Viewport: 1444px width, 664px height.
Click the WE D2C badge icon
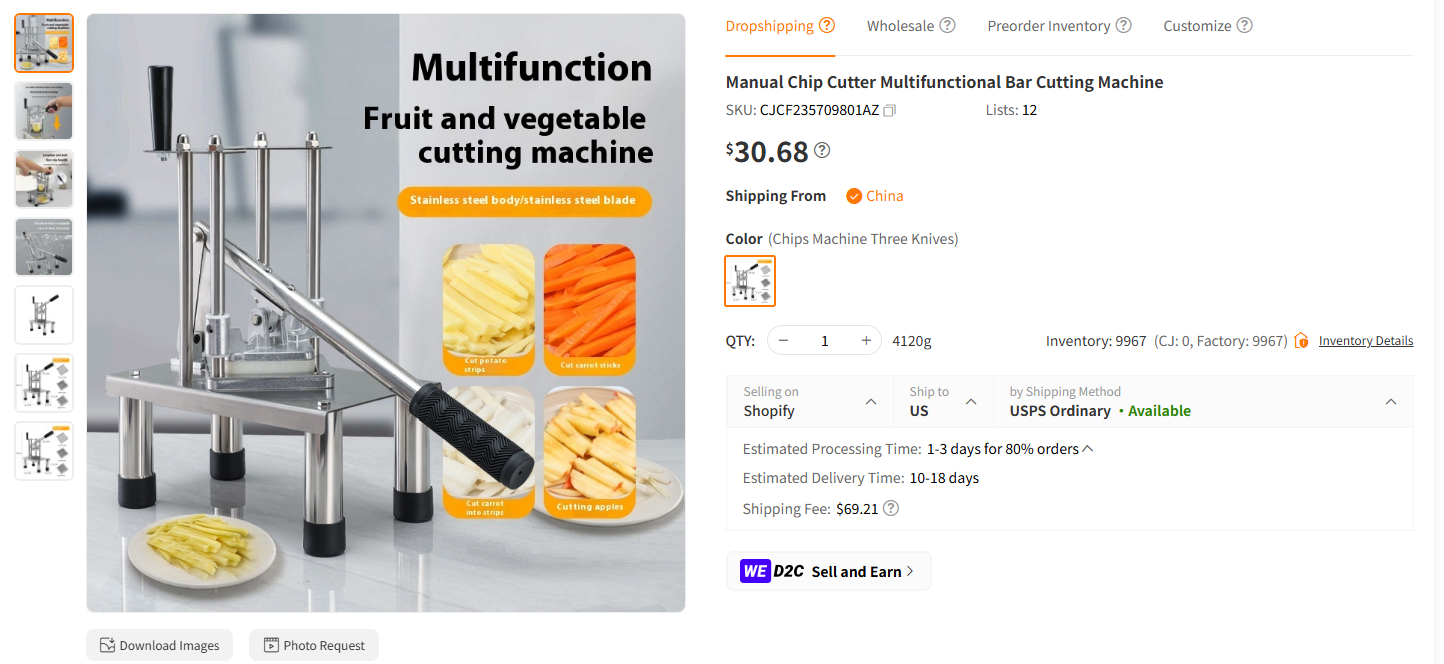[x=755, y=571]
